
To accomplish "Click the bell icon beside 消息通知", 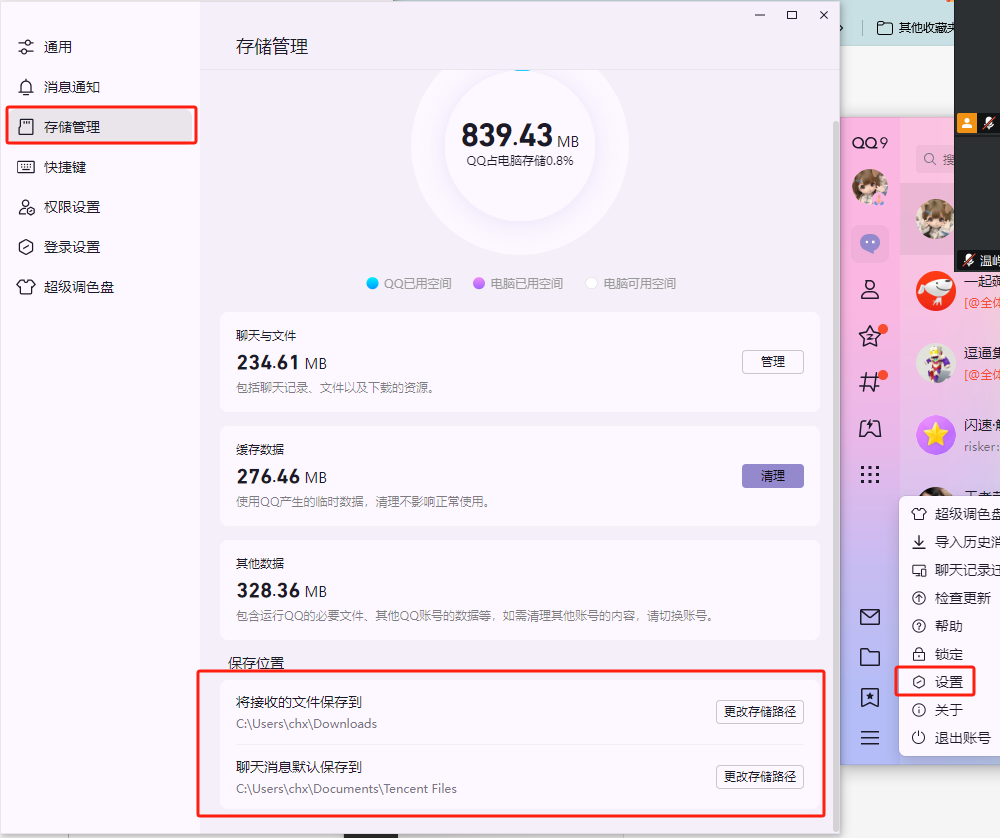I will (26, 87).
